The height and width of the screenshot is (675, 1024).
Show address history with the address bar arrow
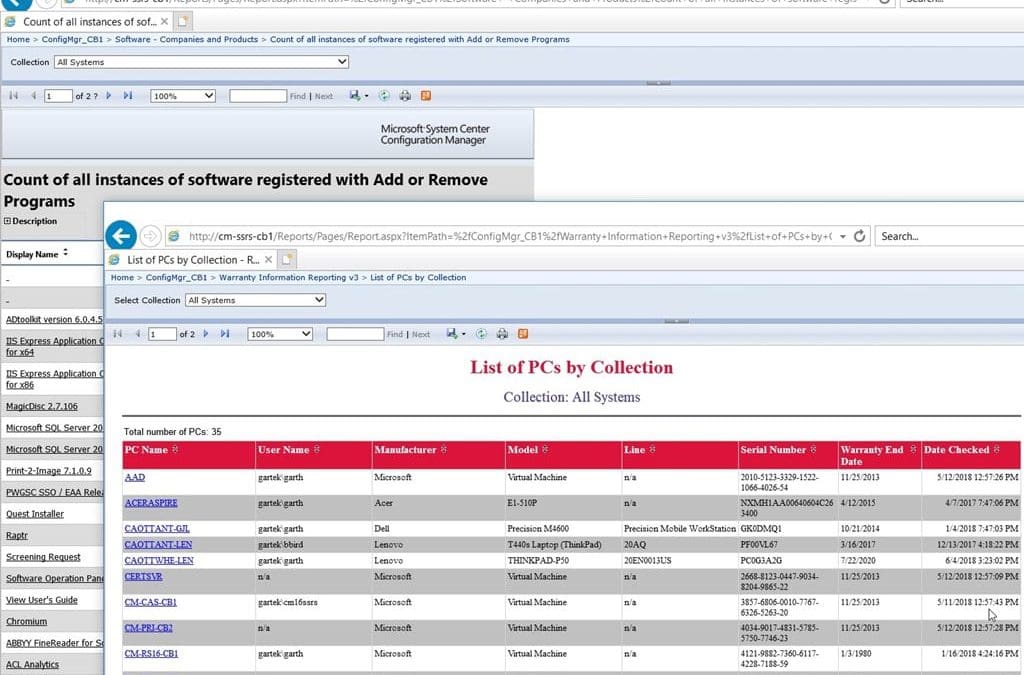pyautogui.click(x=842, y=236)
